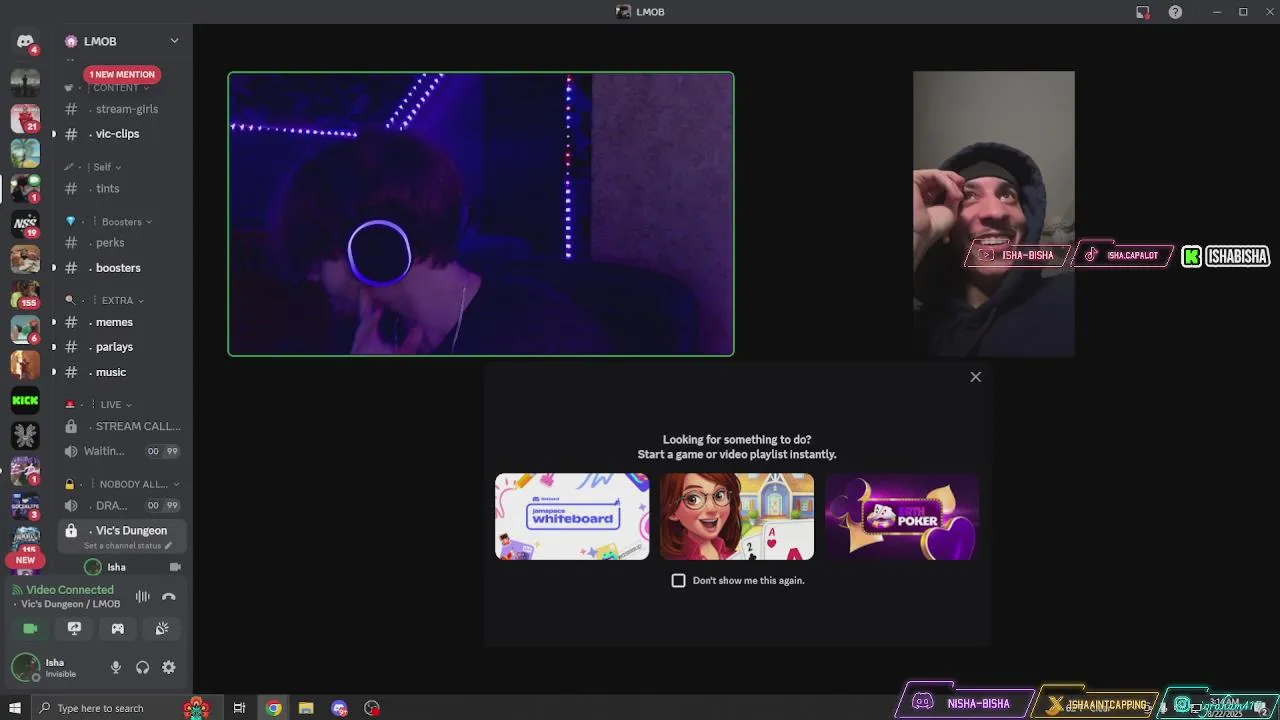Open the inbox icon in title bar
Screen dimensions: 1280x720
[x=1143, y=12]
